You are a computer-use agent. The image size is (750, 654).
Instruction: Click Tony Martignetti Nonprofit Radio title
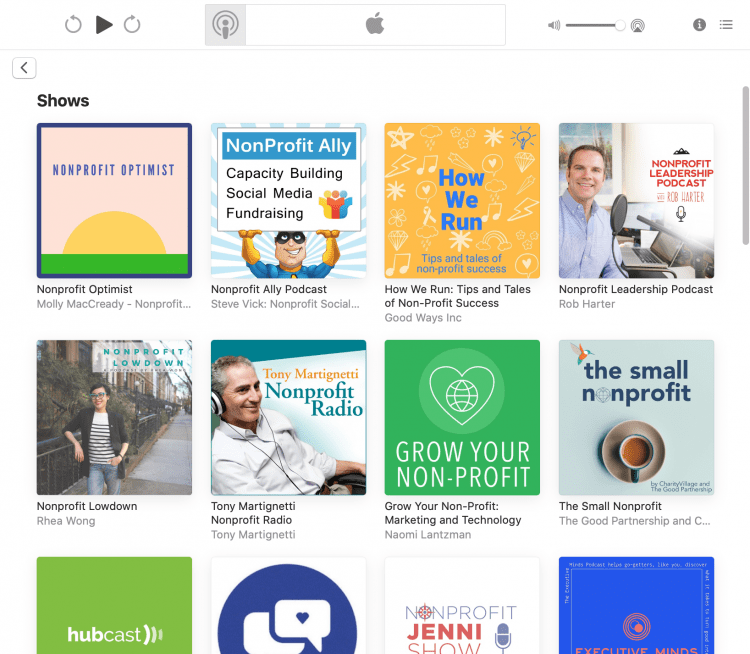click(254, 513)
